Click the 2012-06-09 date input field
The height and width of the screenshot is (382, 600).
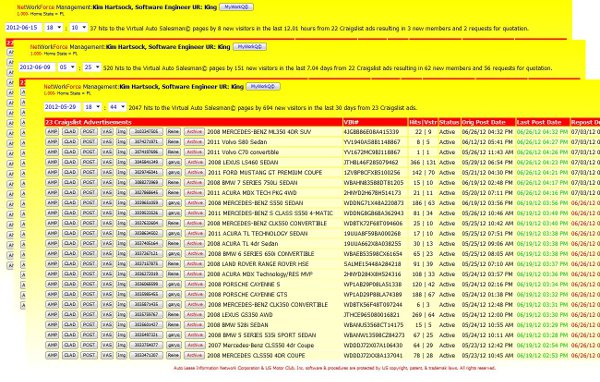coord(37,67)
